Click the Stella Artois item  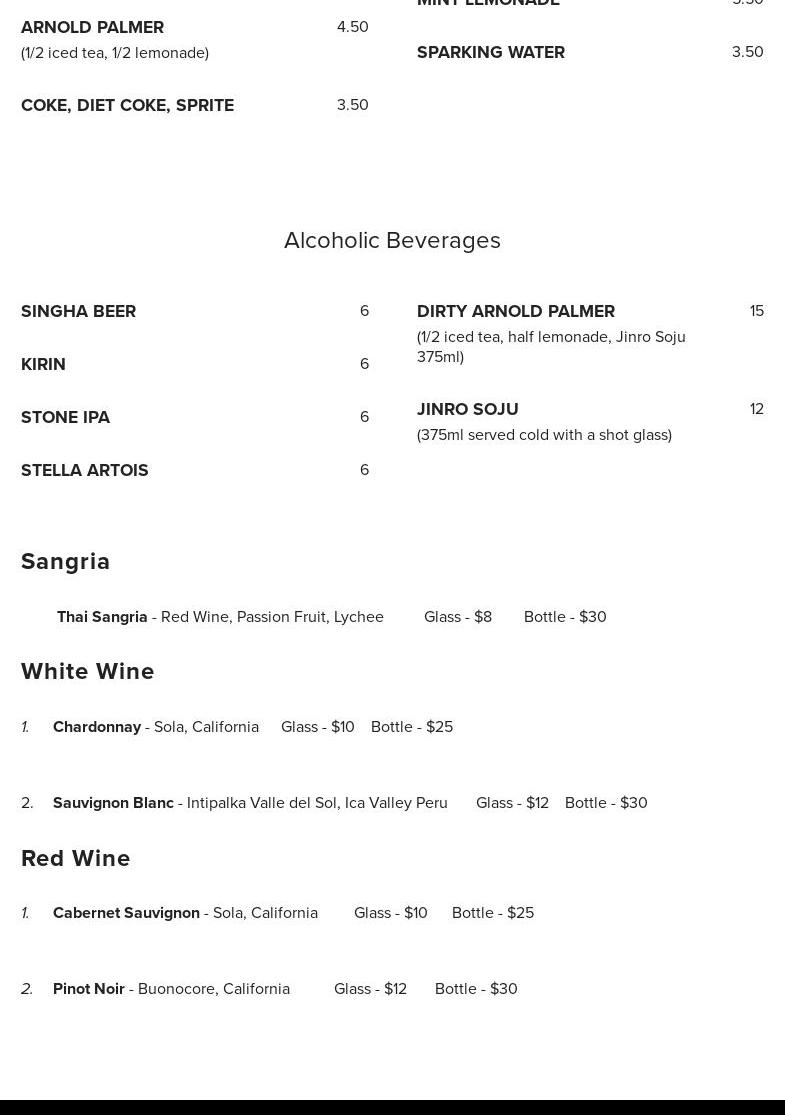(84, 470)
